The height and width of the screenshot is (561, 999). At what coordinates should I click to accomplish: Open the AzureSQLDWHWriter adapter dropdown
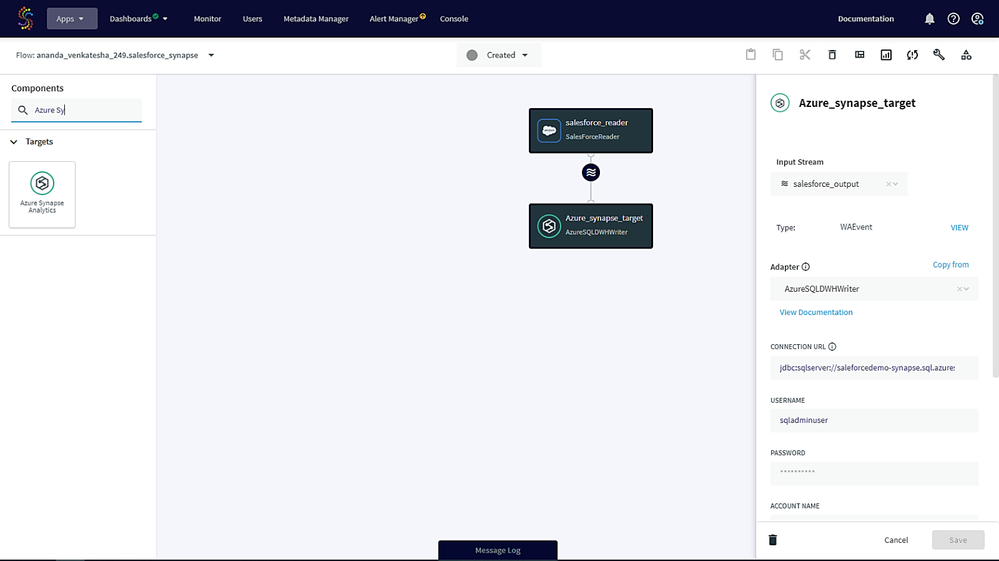tap(967, 289)
